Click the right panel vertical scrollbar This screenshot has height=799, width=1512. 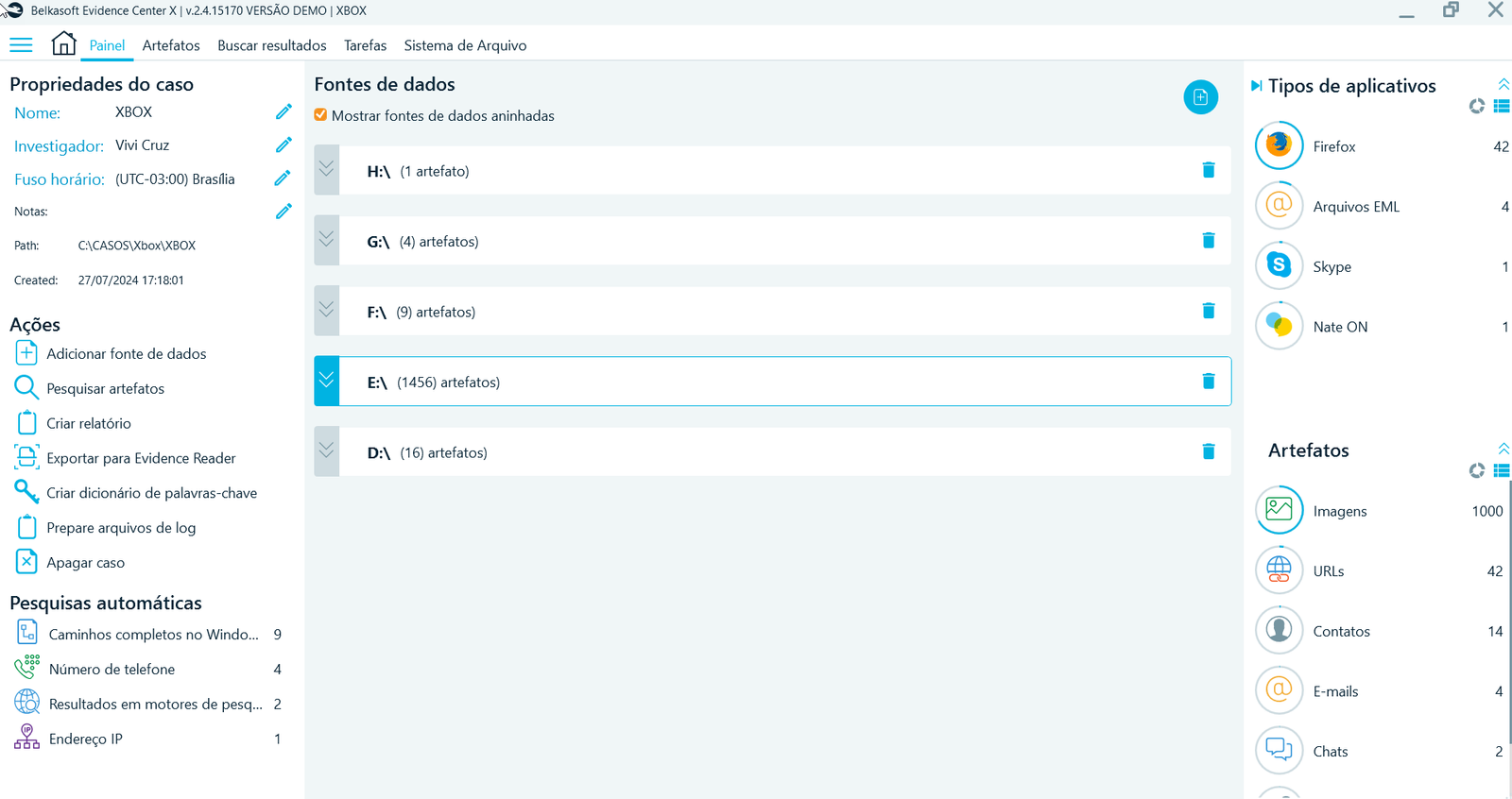coord(1509,614)
